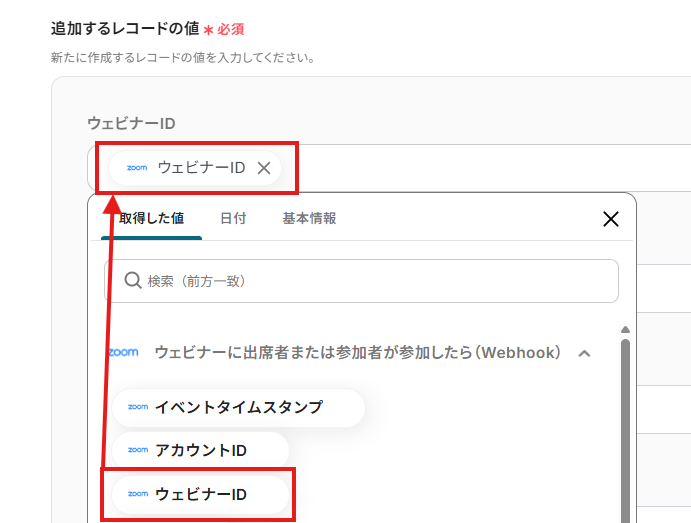Open the 基本情報 tab
Viewport: 691px width, 523px height.
tap(309, 219)
